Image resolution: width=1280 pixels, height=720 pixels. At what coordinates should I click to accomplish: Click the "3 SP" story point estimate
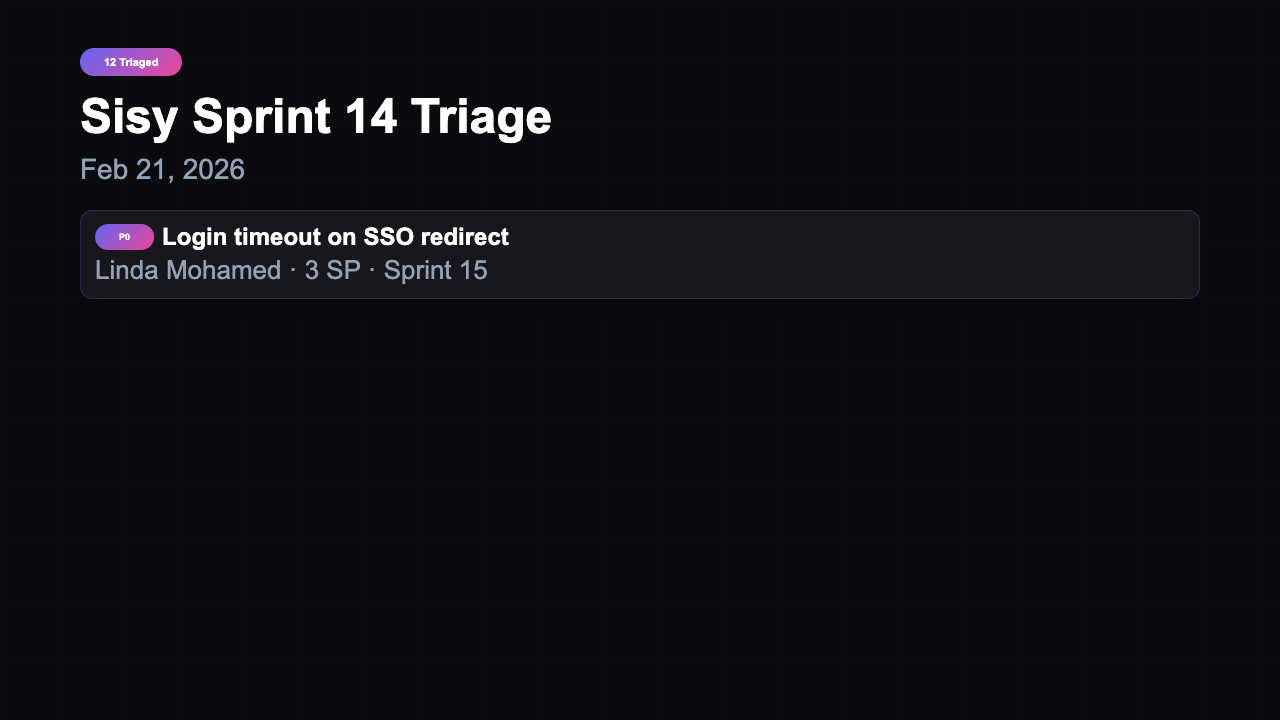pos(331,270)
